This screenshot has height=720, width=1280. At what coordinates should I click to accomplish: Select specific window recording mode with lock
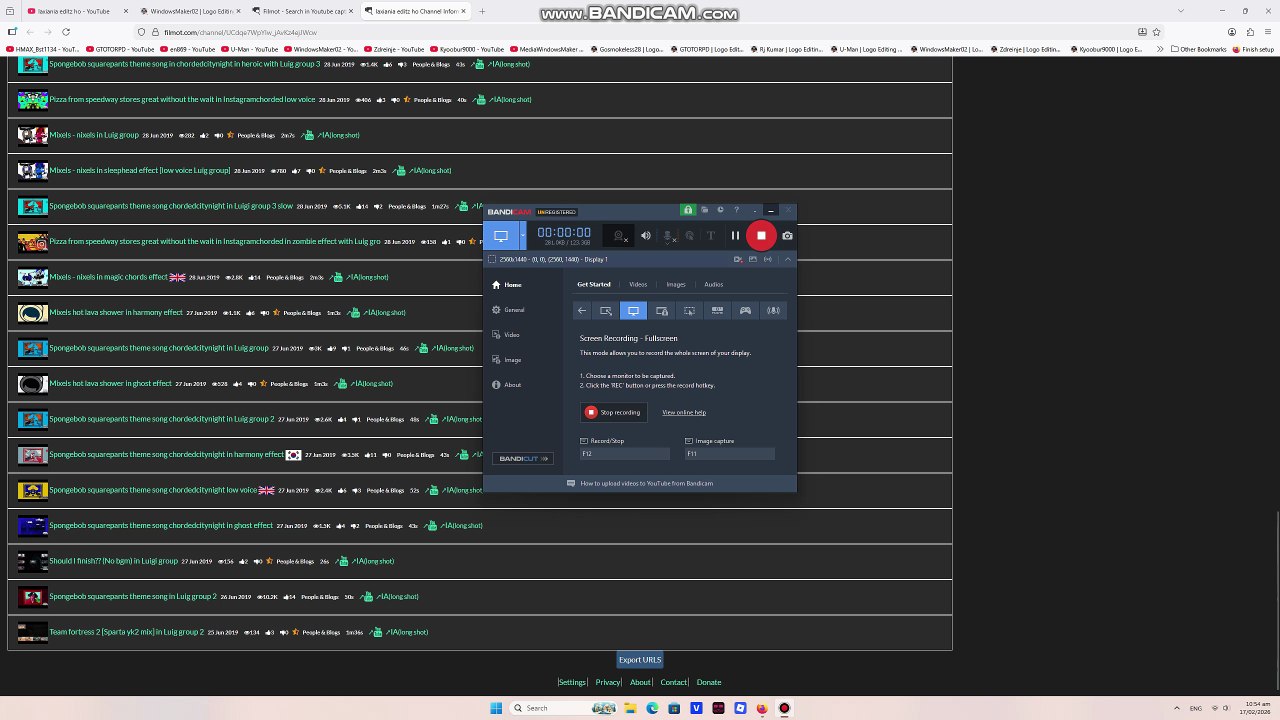click(661, 311)
